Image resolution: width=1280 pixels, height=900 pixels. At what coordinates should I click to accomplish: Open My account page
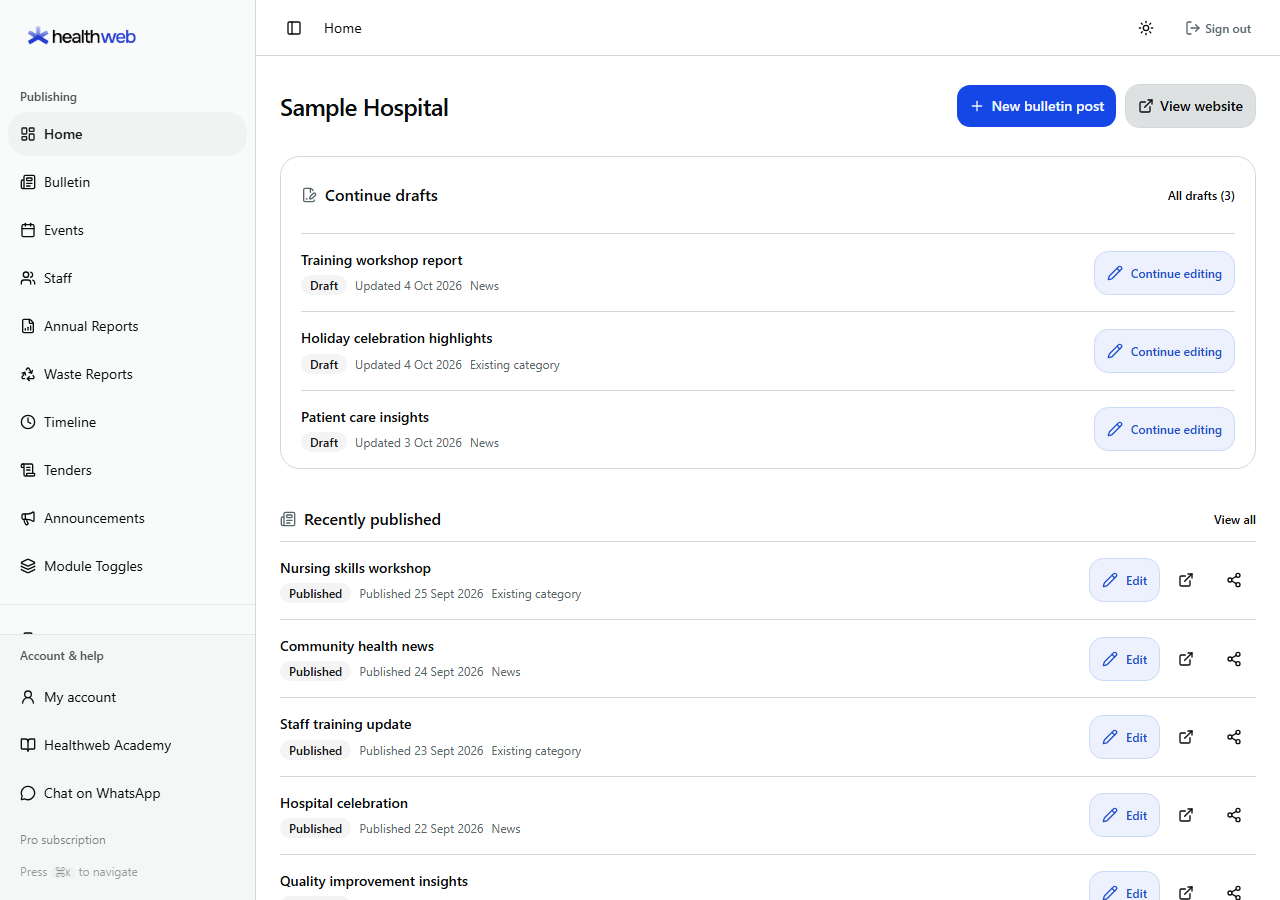[x=127, y=697]
